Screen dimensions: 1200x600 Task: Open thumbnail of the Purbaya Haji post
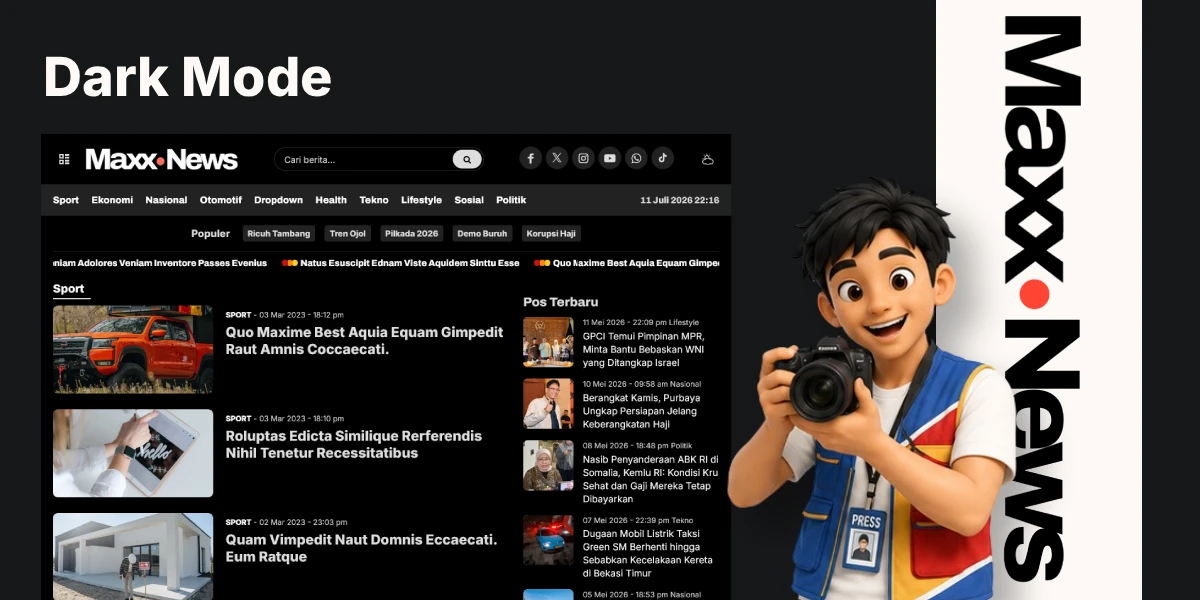click(x=548, y=403)
